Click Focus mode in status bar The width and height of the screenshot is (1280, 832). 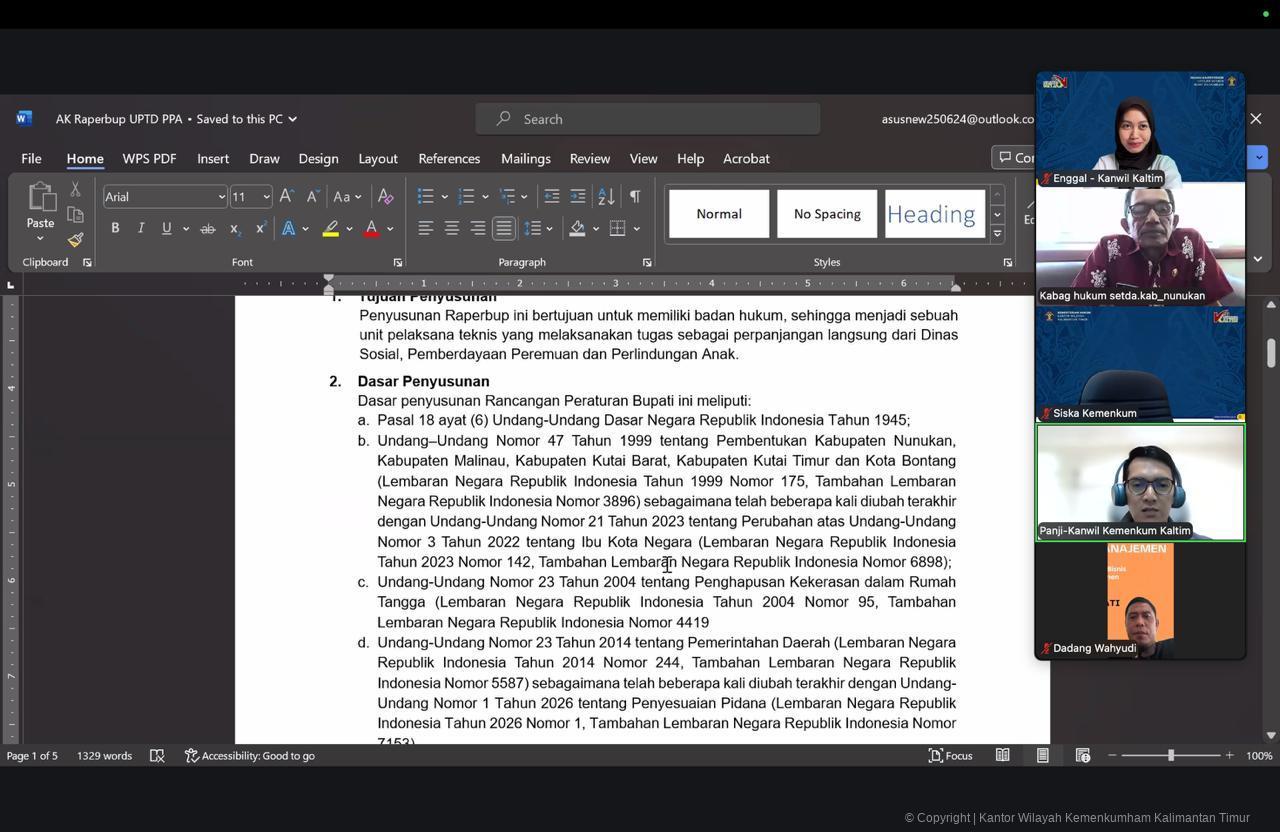(950, 756)
